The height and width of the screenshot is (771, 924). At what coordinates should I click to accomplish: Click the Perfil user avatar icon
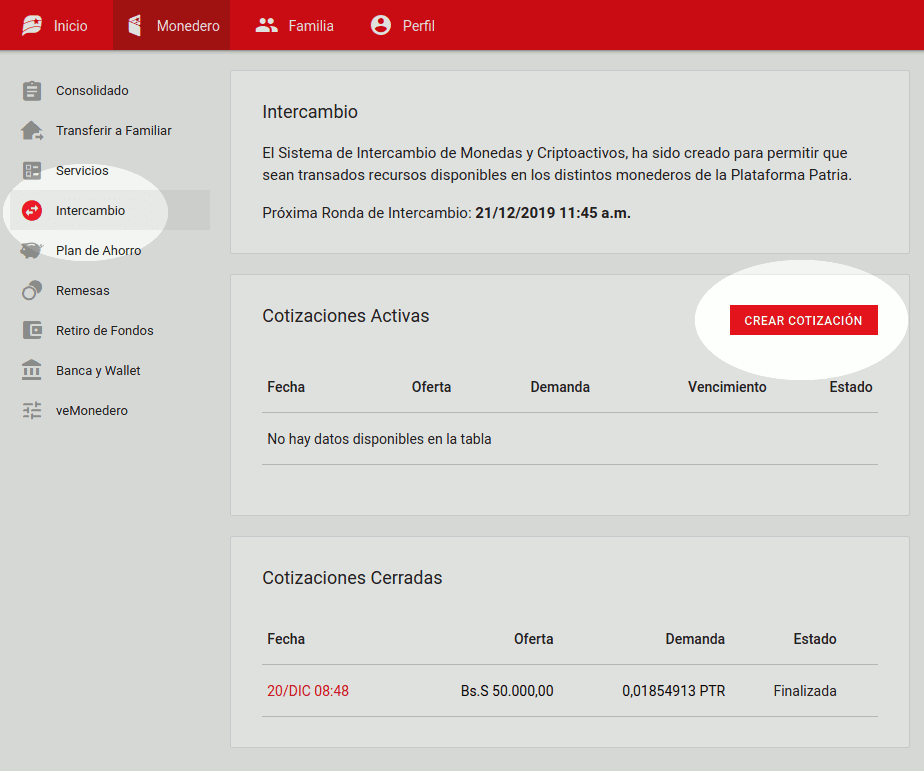pyautogui.click(x=381, y=26)
